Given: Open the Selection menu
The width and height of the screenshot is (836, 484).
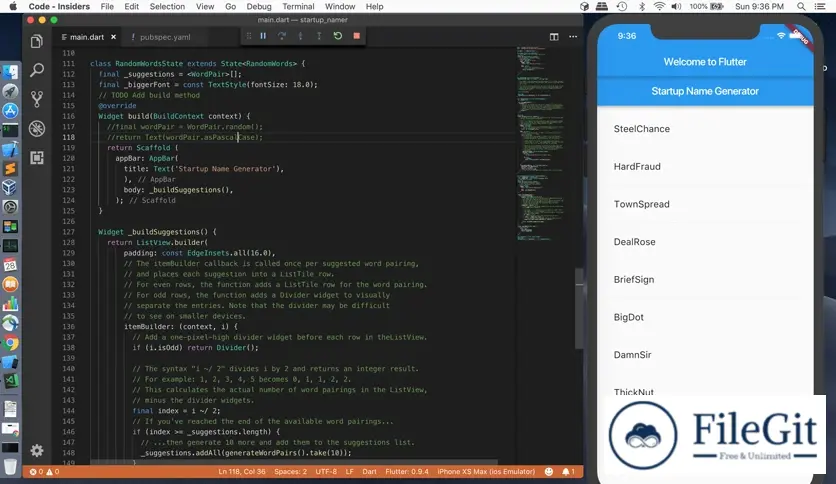Looking at the screenshot, I should coord(167,6).
